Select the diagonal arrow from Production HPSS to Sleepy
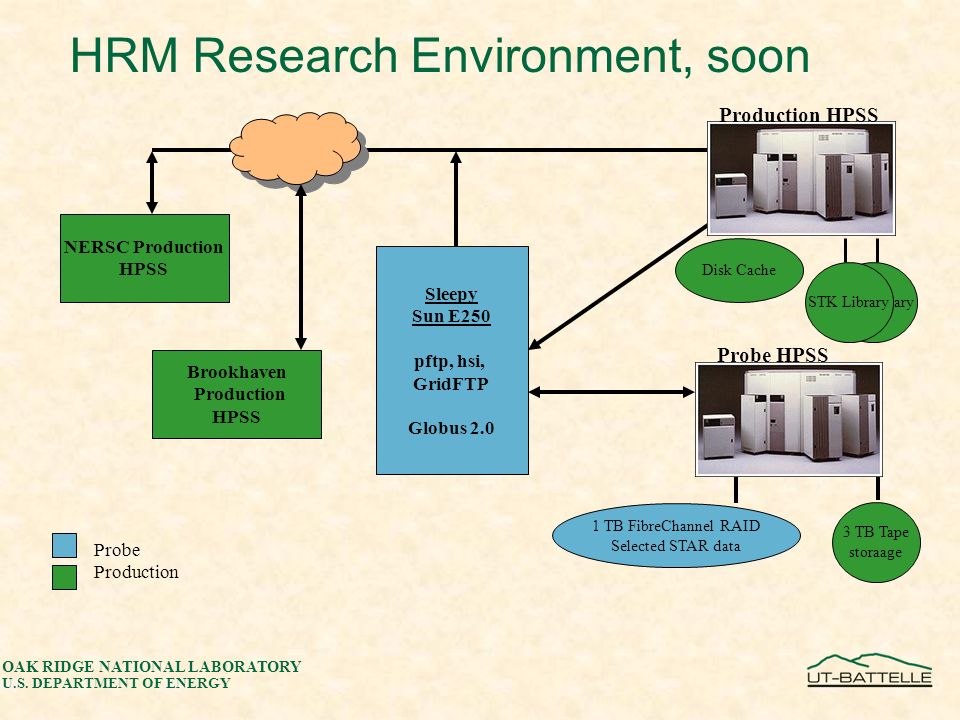The width and height of the screenshot is (960, 720). point(618,288)
